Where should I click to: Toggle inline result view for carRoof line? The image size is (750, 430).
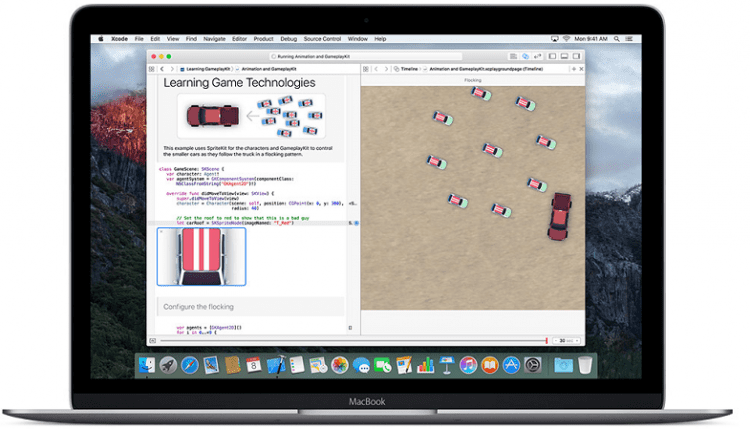tap(356, 223)
